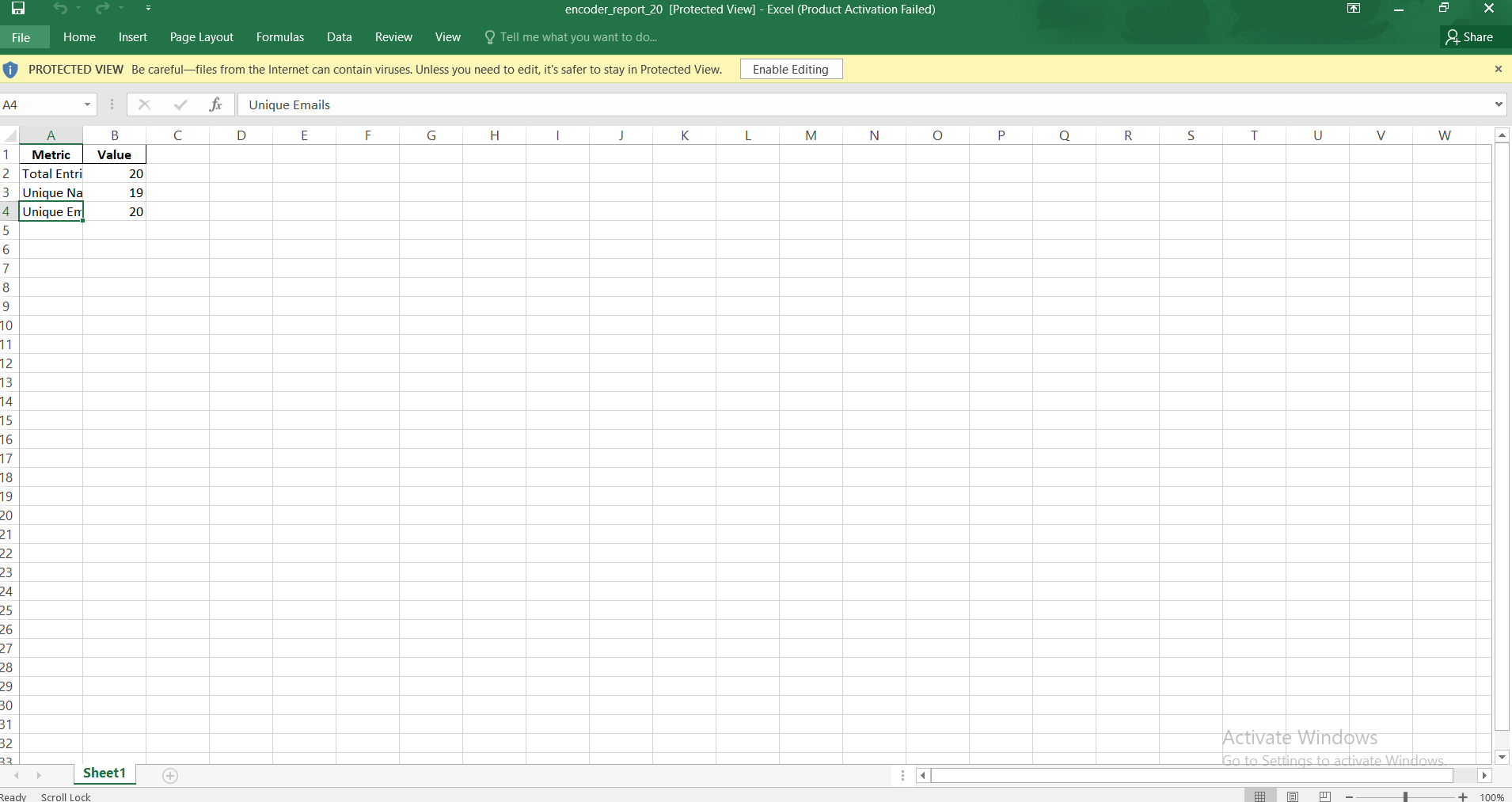Select column M header
1512x802 pixels.
pos(811,135)
